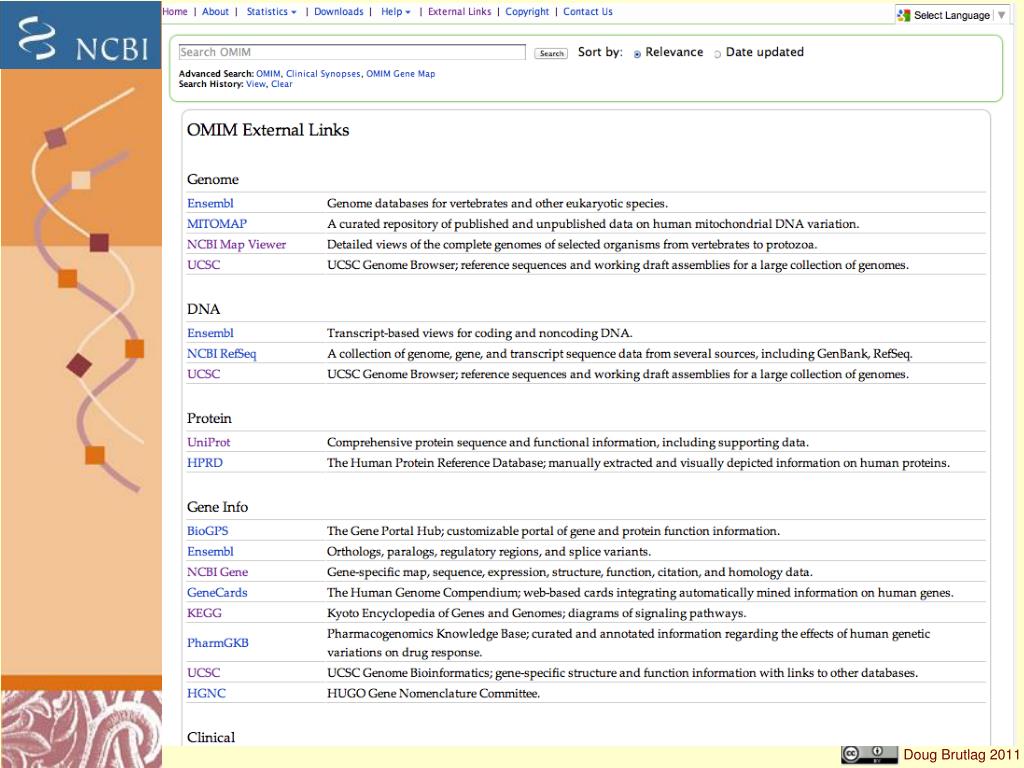Open the External Links menu item
The image size is (1024, 768).
pyautogui.click(x=459, y=12)
